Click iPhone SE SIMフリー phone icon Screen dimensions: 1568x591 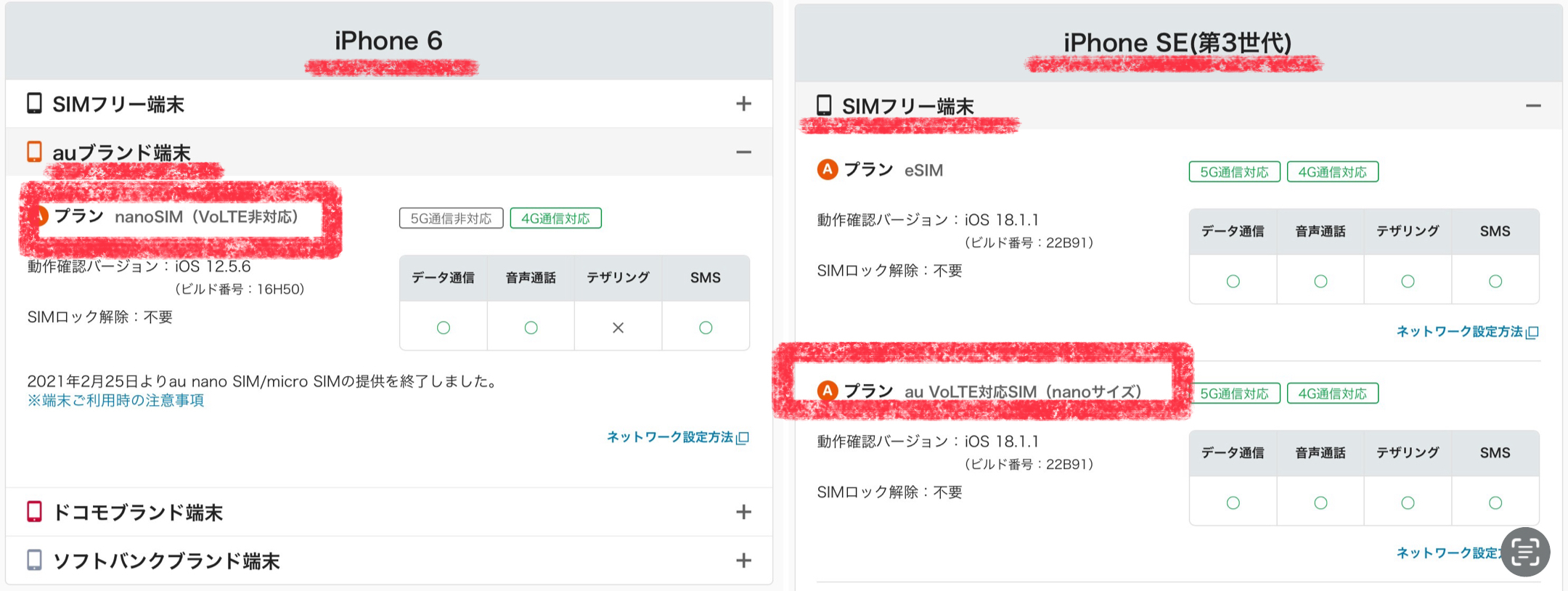click(824, 105)
